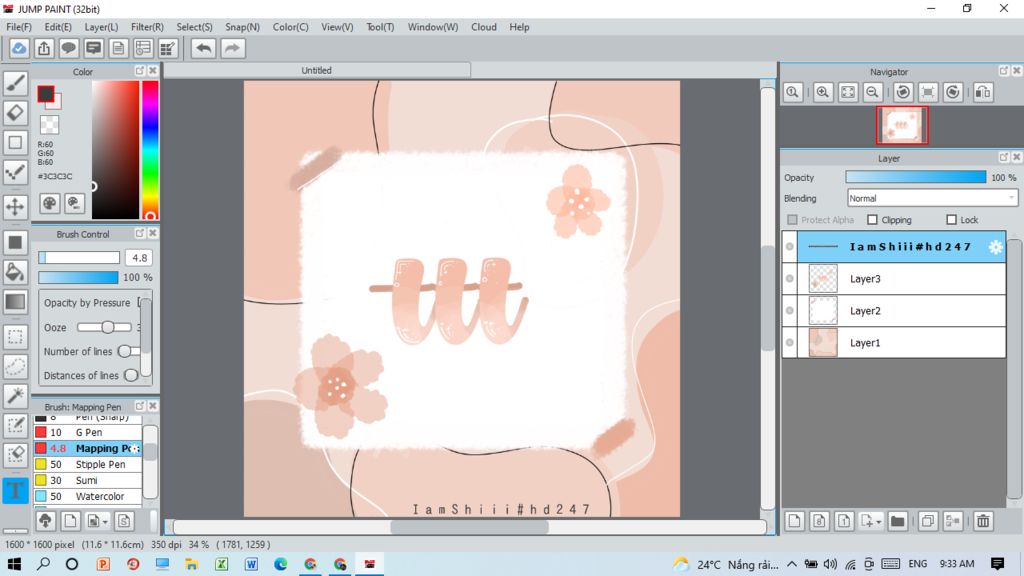The height and width of the screenshot is (576, 1024).
Task: Click the export/share toolbar icon
Action: coord(44,48)
